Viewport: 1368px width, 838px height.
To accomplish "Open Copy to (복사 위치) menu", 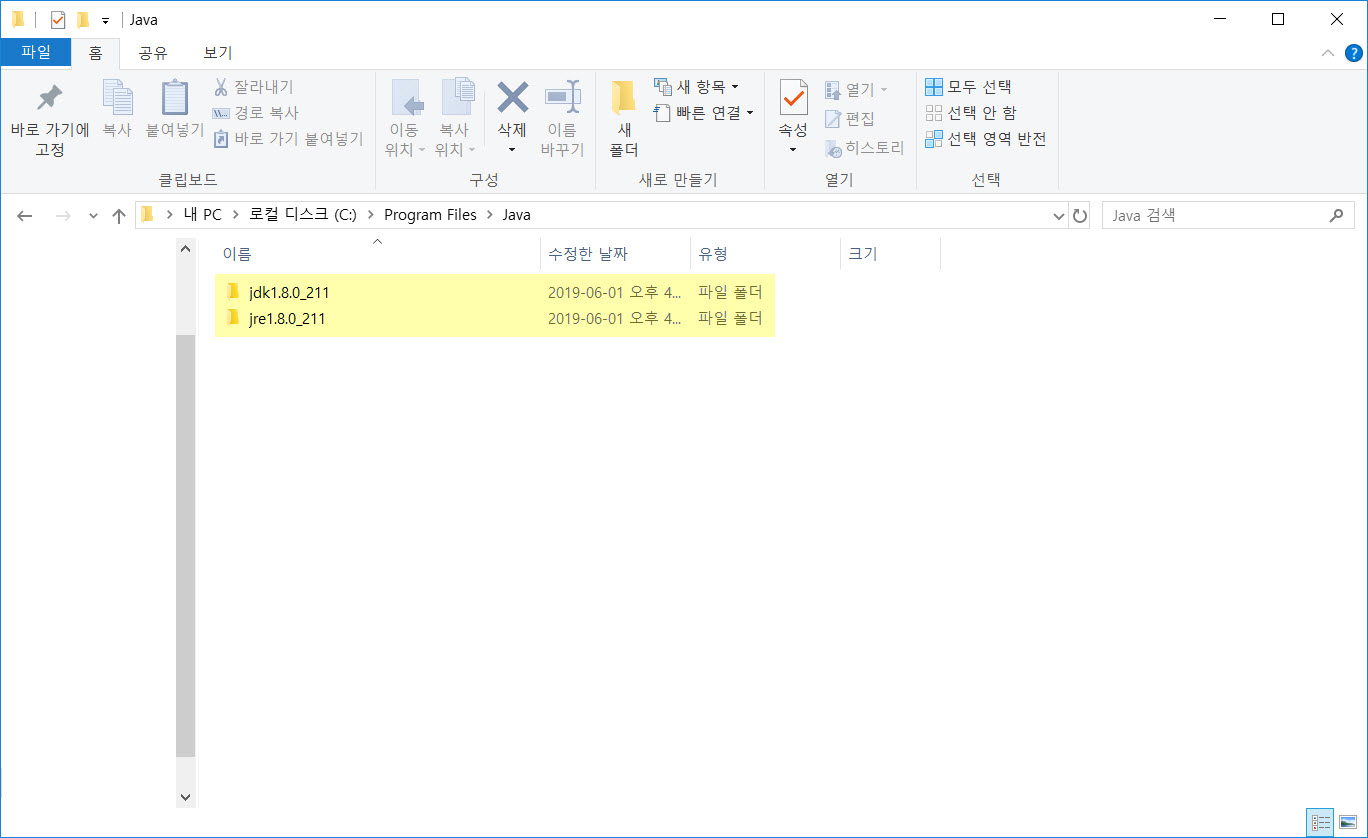I will point(455,118).
